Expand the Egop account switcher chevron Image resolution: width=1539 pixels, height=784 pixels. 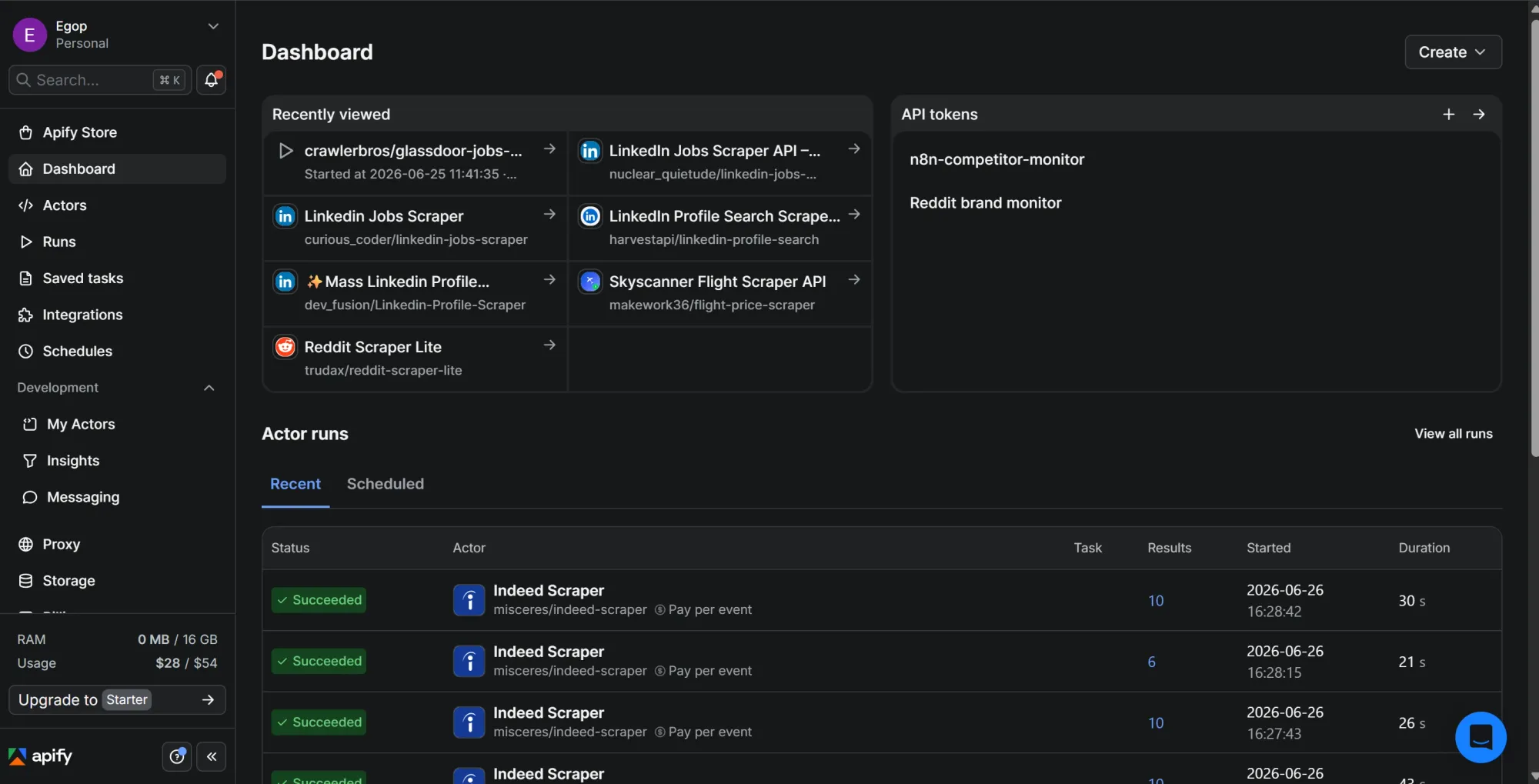click(213, 26)
